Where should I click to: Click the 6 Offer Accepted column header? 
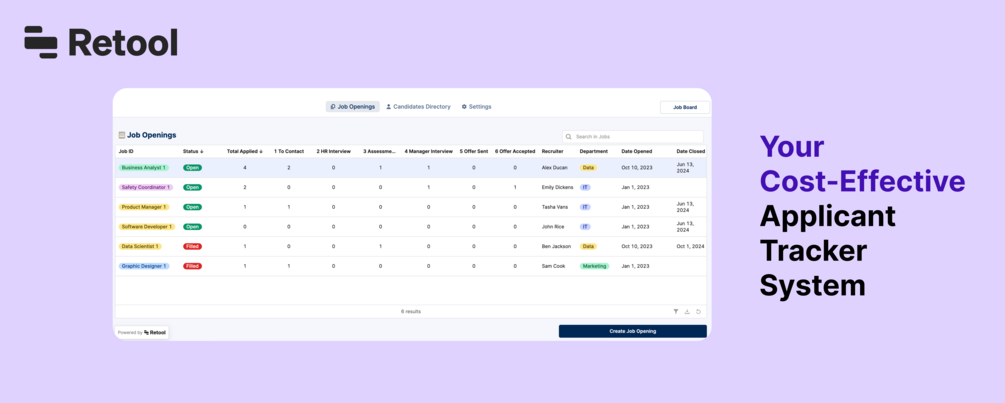point(515,152)
